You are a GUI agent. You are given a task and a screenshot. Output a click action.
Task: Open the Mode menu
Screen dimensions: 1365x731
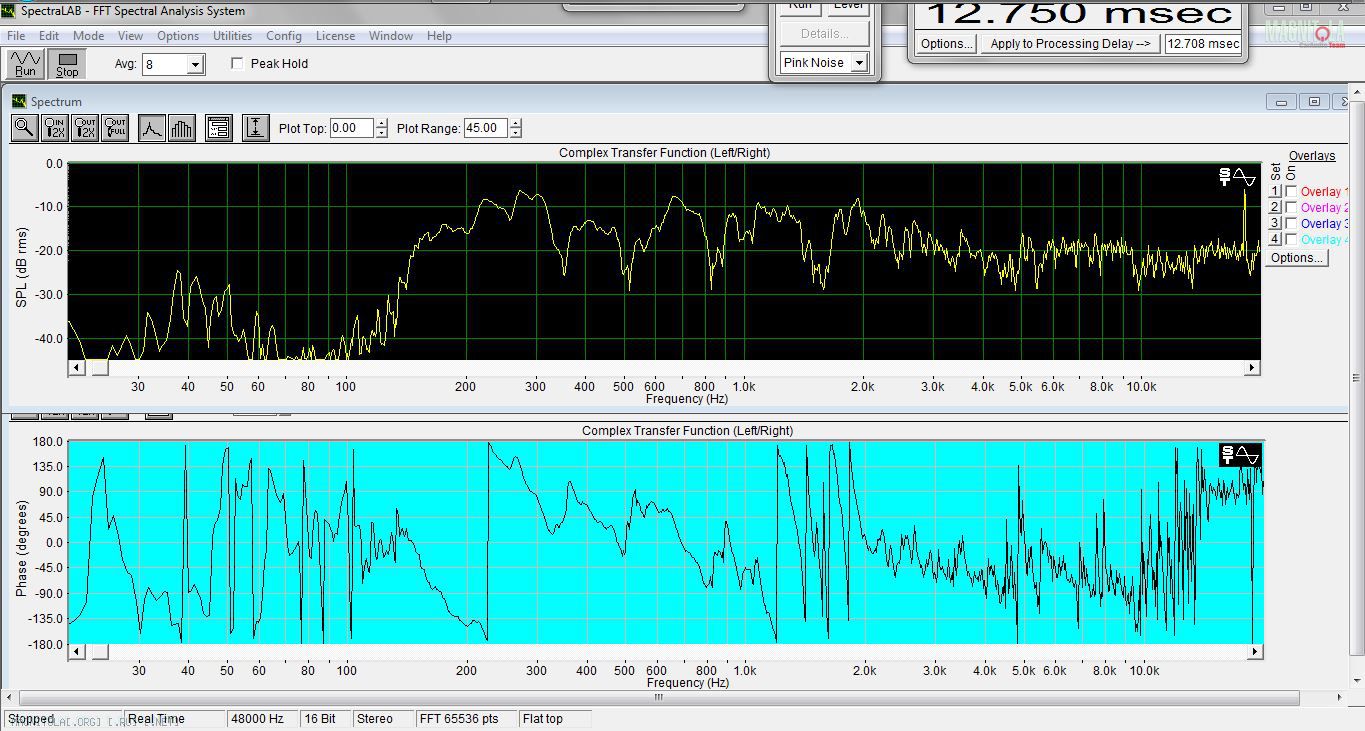click(x=88, y=36)
